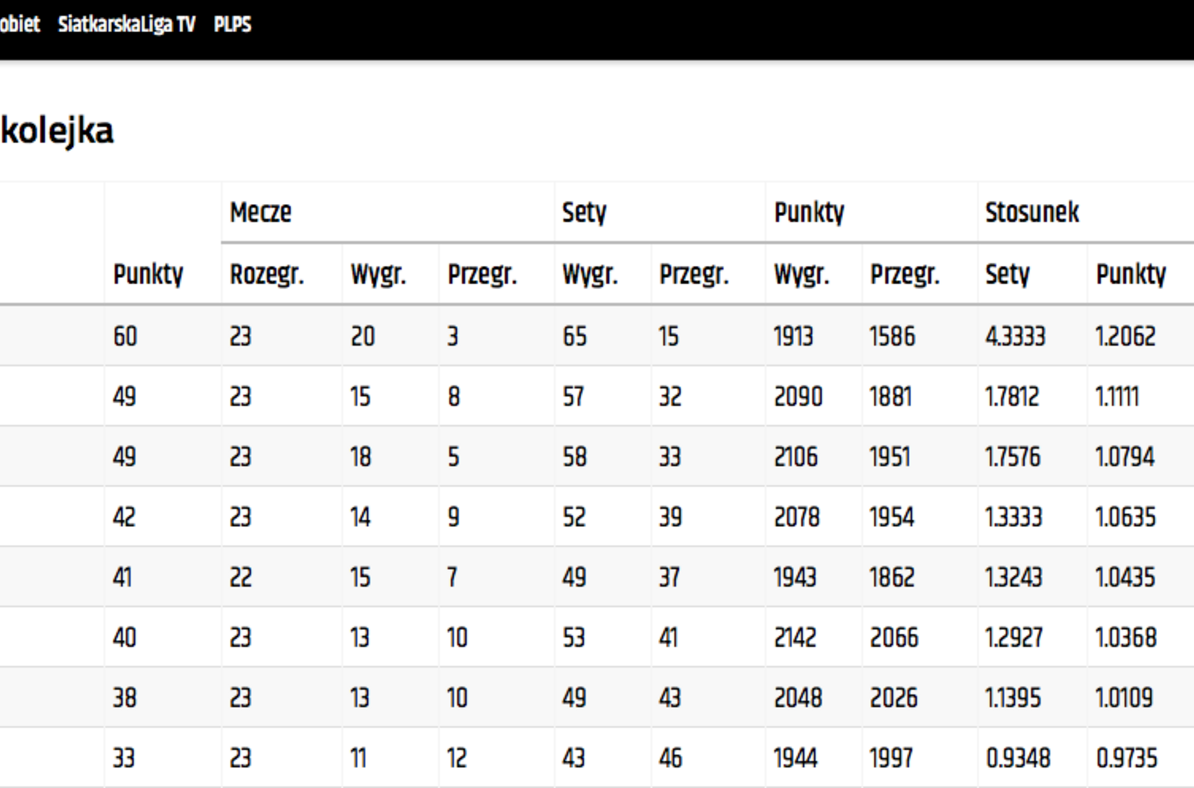Select the 60 points cell

126,336
